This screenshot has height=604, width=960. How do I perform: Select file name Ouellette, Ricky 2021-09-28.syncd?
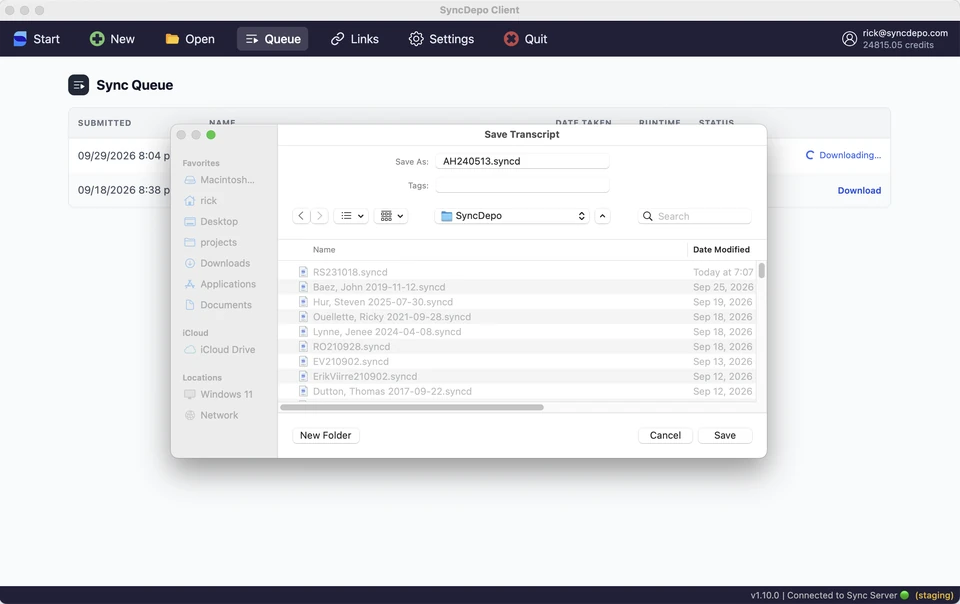[392, 317]
